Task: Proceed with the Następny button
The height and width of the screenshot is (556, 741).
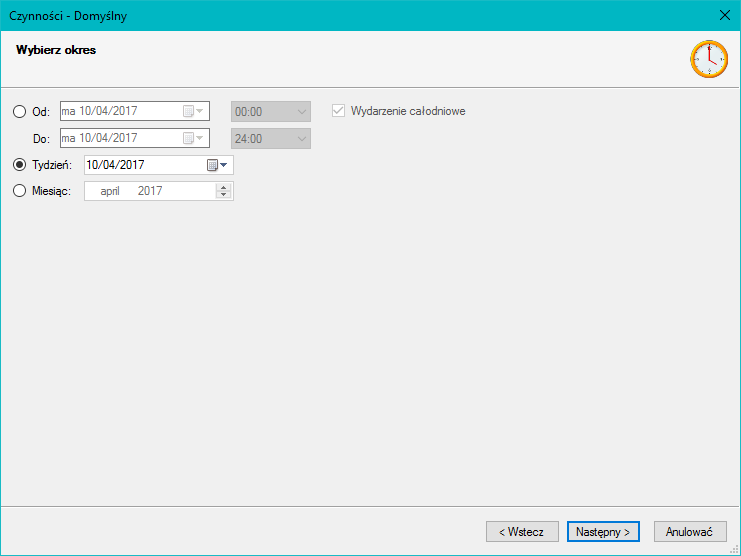Action: [602, 532]
